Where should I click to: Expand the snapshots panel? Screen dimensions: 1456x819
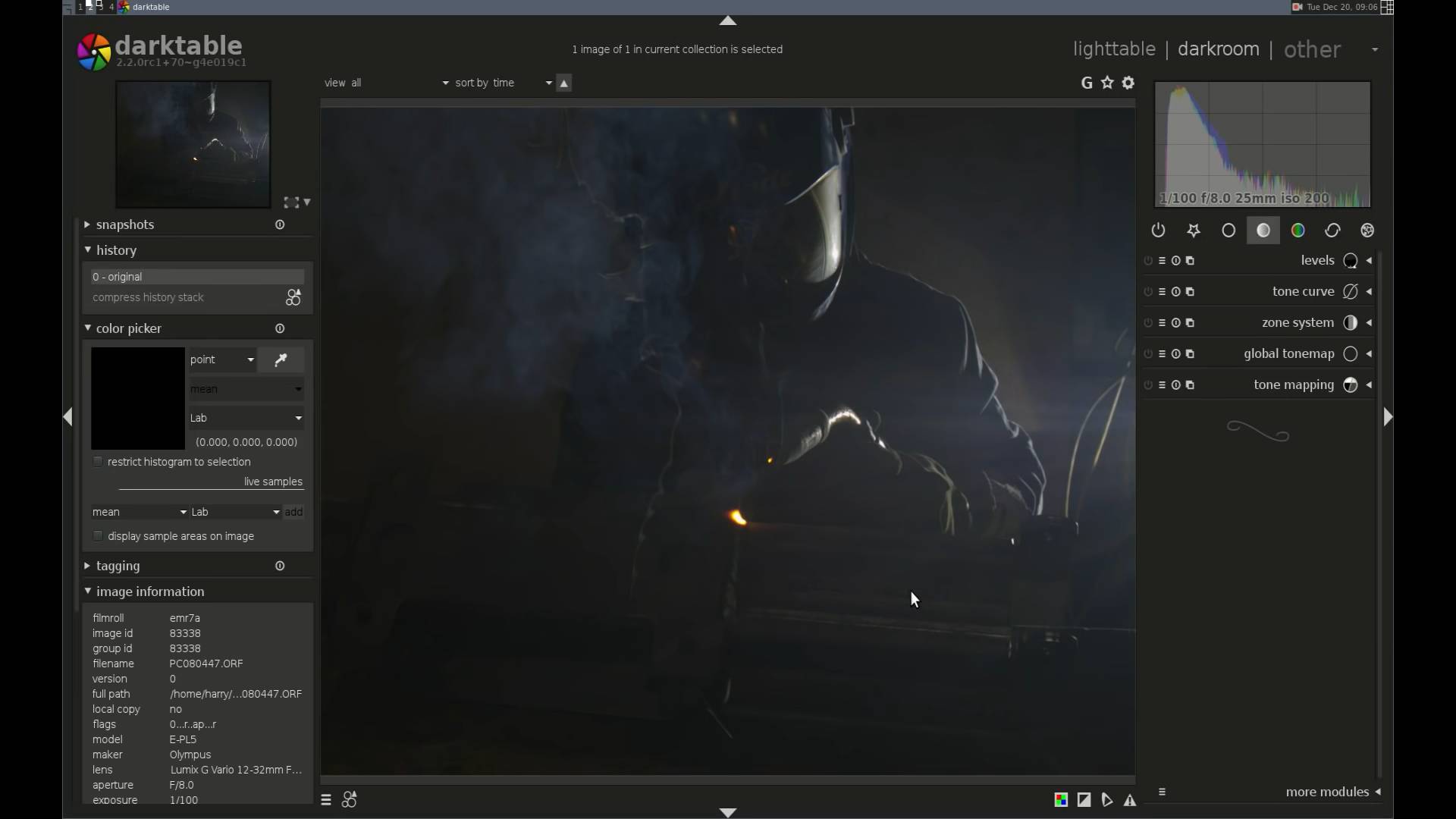click(125, 224)
